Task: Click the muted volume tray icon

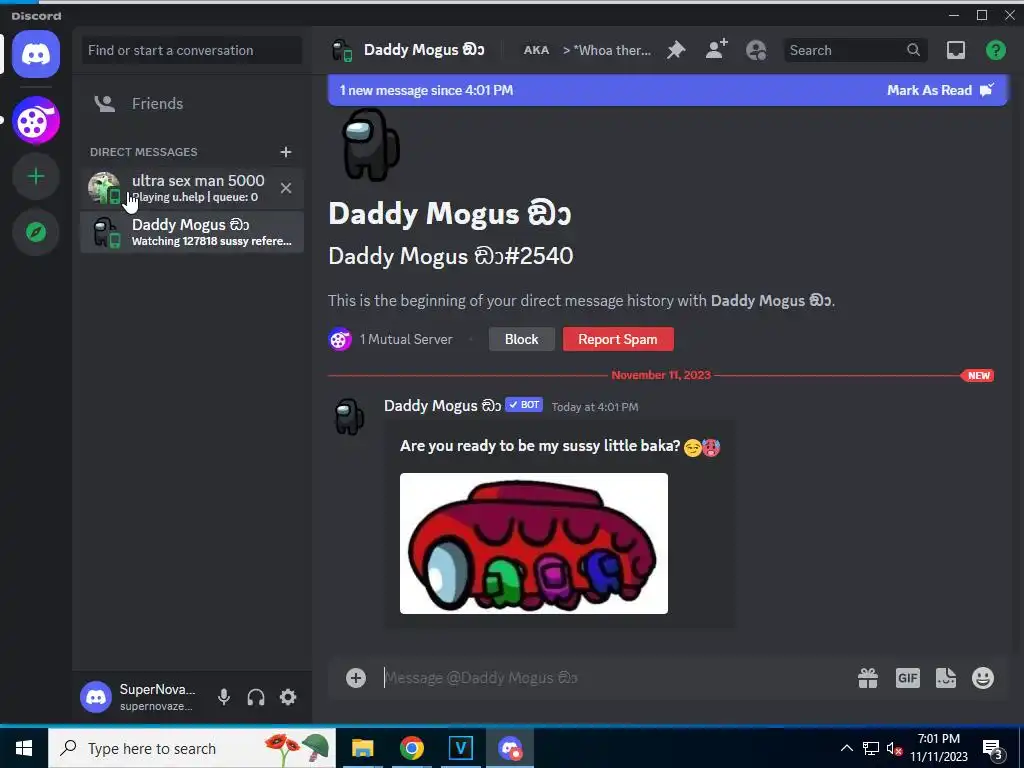Action: click(x=895, y=749)
